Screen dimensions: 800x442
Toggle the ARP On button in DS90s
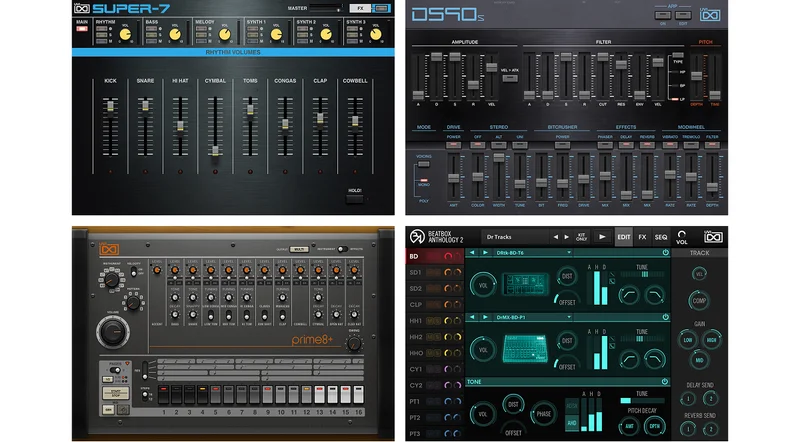(663, 15)
